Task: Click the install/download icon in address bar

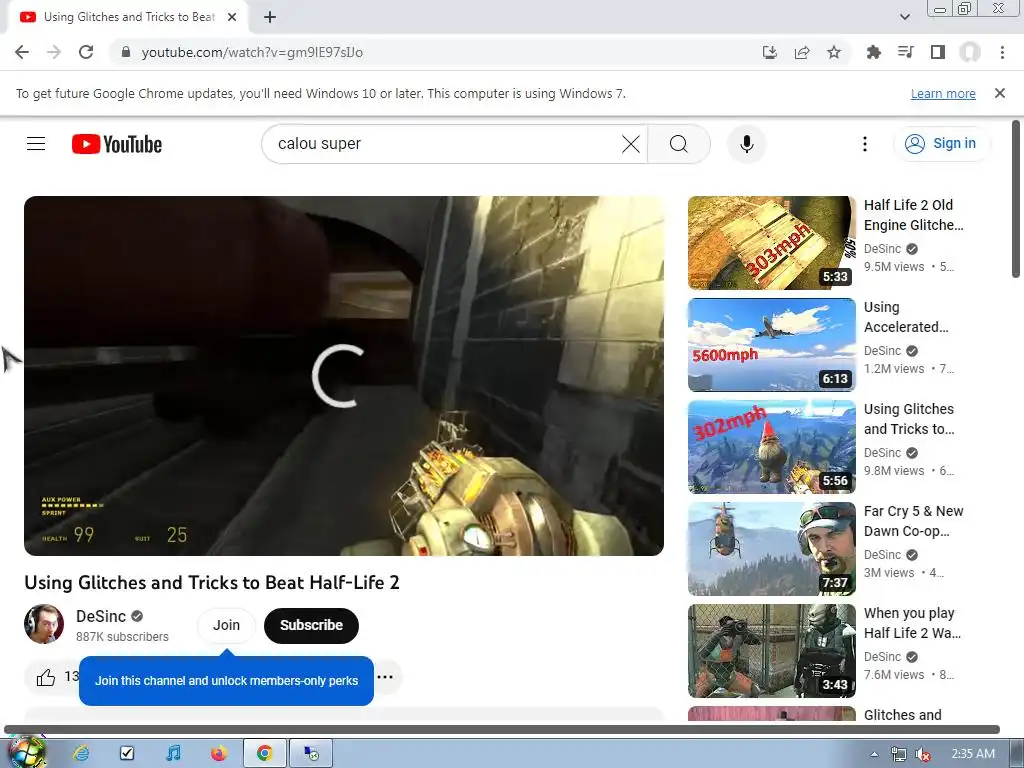Action: pyautogui.click(x=770, y=52)
